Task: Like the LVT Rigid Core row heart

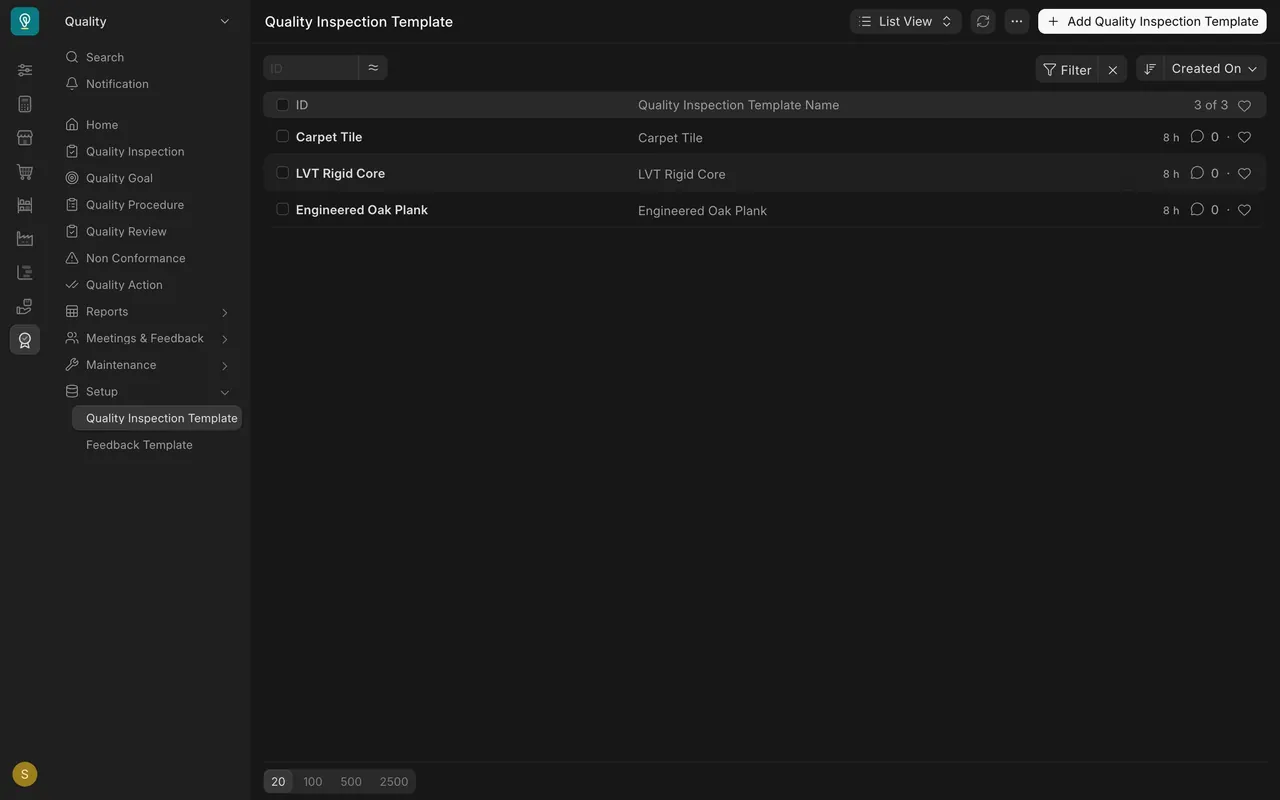Action: pyautogui.click(x=1244, y=173)
